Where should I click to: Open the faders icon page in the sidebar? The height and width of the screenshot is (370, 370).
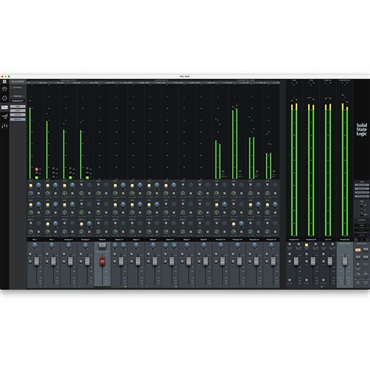coord(4,126)
